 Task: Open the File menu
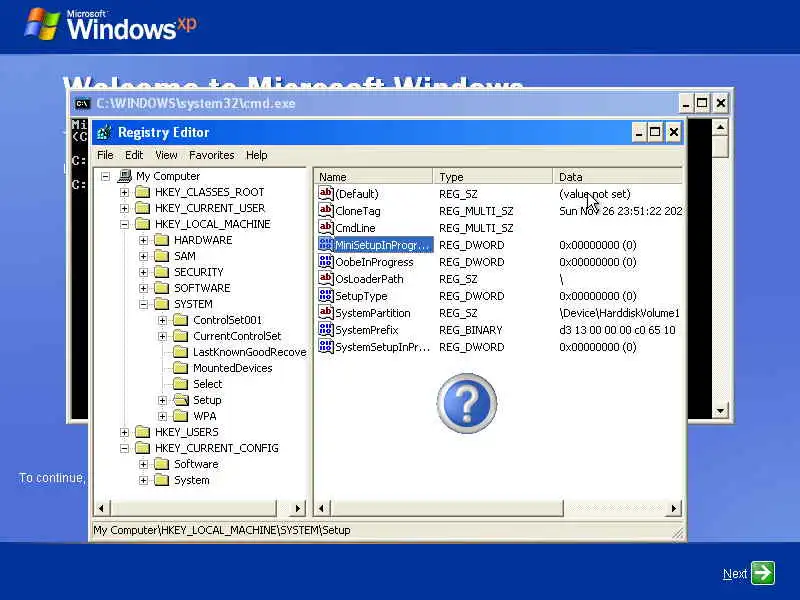105,155
